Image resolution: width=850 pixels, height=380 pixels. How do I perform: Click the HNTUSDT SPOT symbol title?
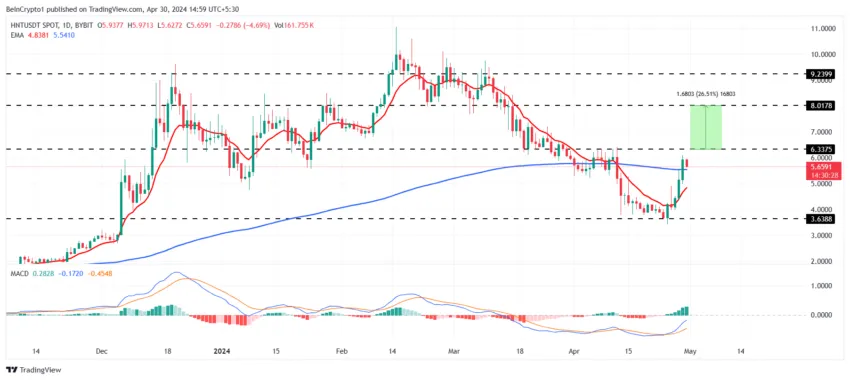point(32,24)
